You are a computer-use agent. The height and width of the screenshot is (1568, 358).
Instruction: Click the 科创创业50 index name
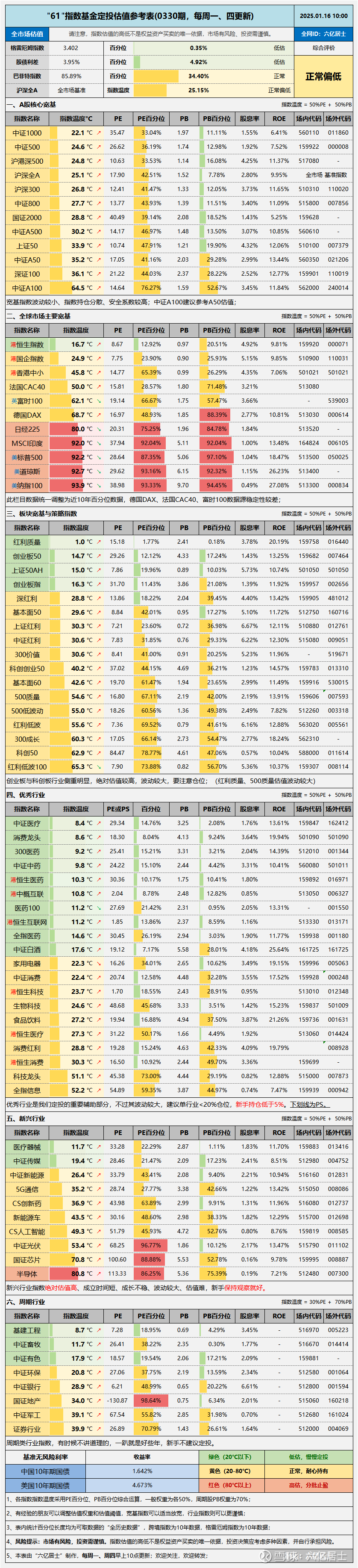[x=27, y=669]
